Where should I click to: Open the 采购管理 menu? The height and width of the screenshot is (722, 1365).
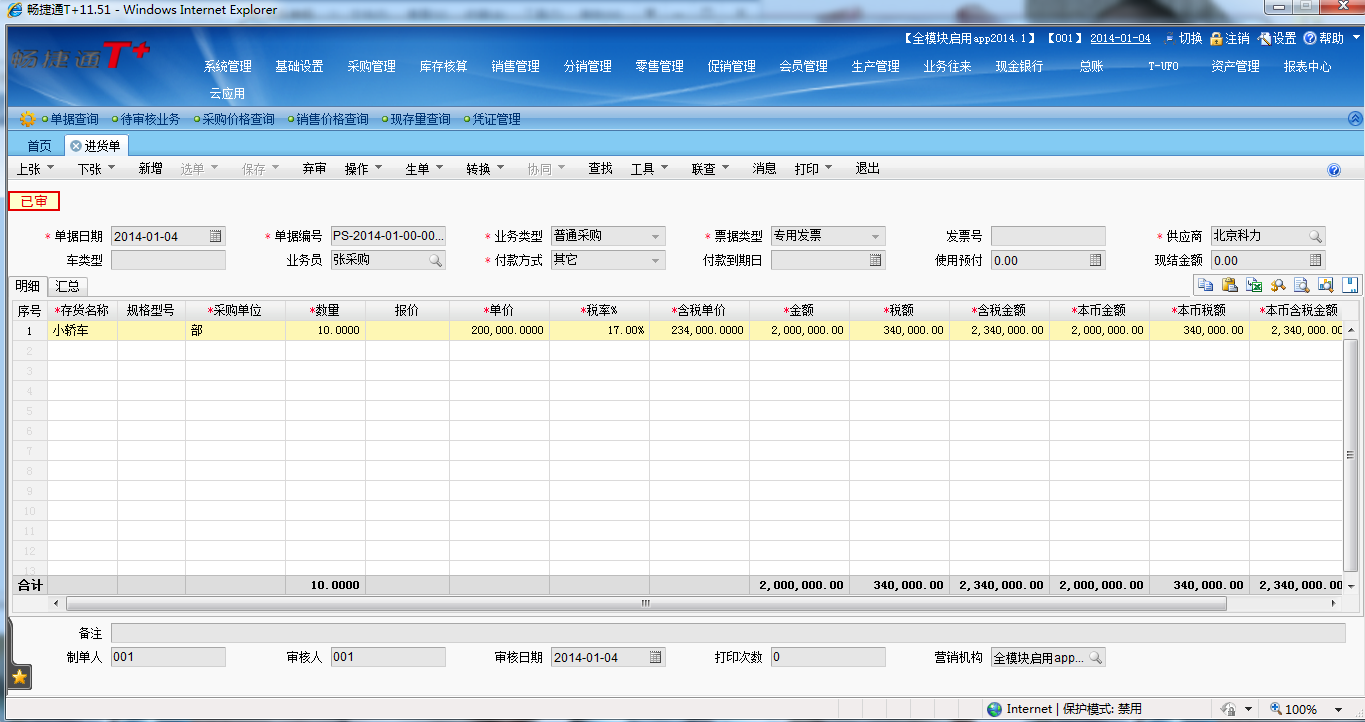tap(372, 66)
